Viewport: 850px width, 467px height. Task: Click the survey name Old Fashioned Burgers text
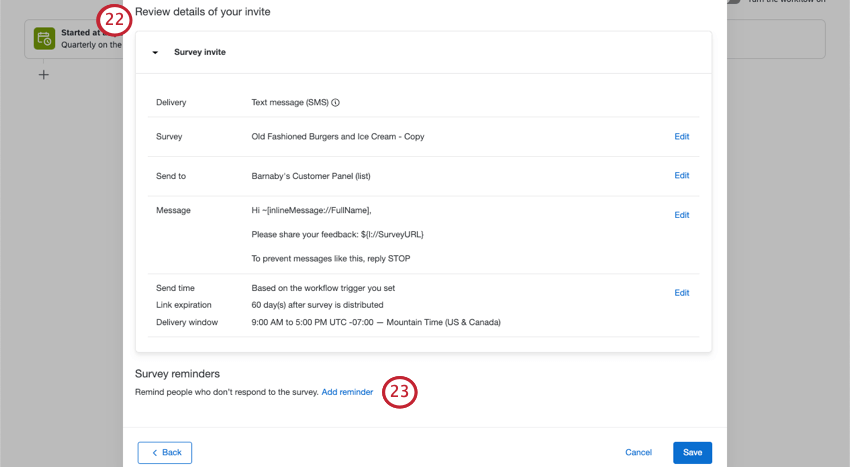pos(338,137)
